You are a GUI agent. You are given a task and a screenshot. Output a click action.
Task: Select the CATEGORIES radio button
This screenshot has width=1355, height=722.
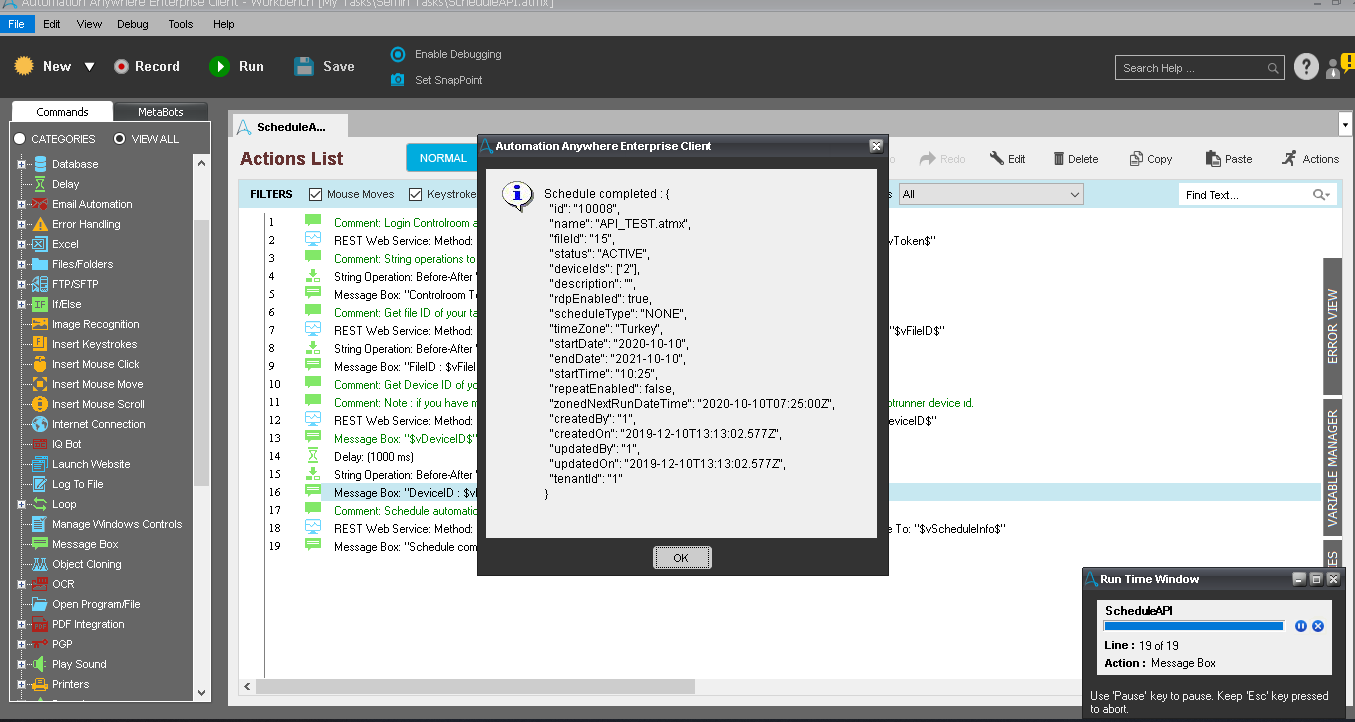[x=19, y=139]
